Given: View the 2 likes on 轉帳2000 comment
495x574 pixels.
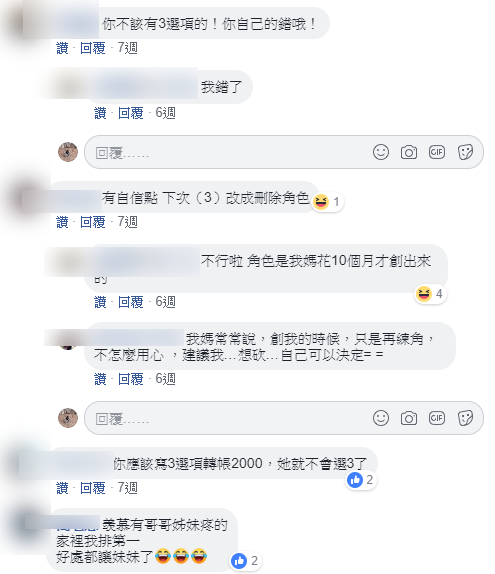Looking at the screenshot, I should 361,480.
